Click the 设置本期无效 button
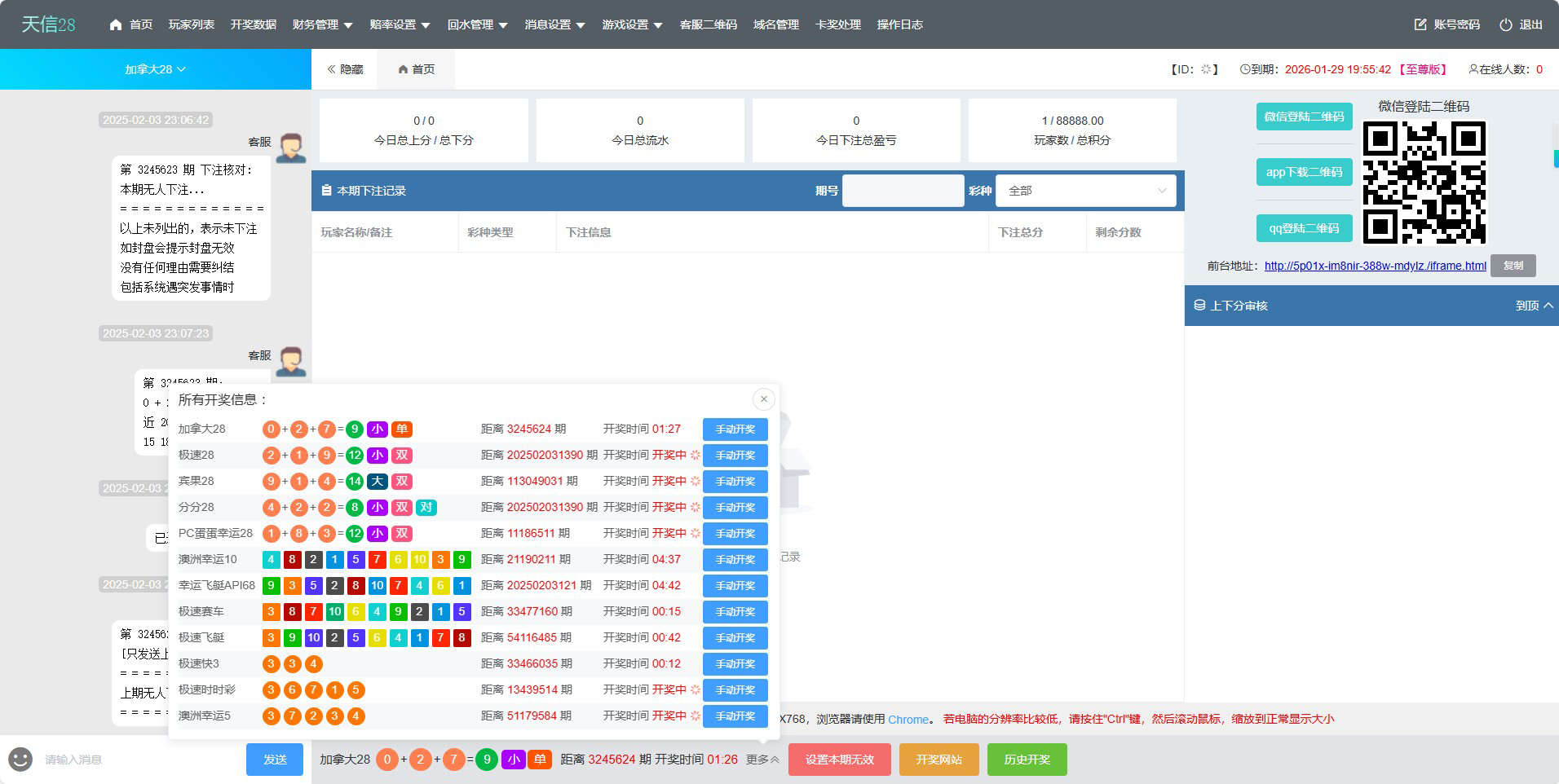 pos(839,760)
